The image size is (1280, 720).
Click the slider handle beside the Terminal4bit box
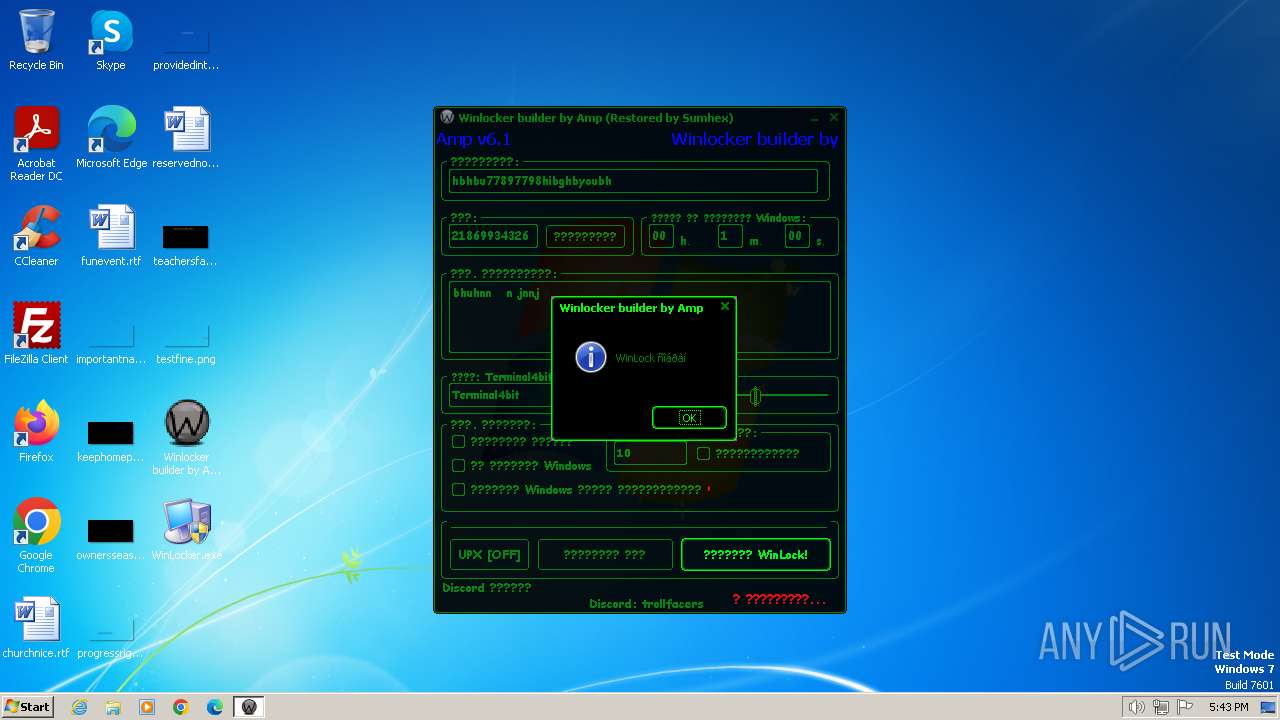(755, 396)
